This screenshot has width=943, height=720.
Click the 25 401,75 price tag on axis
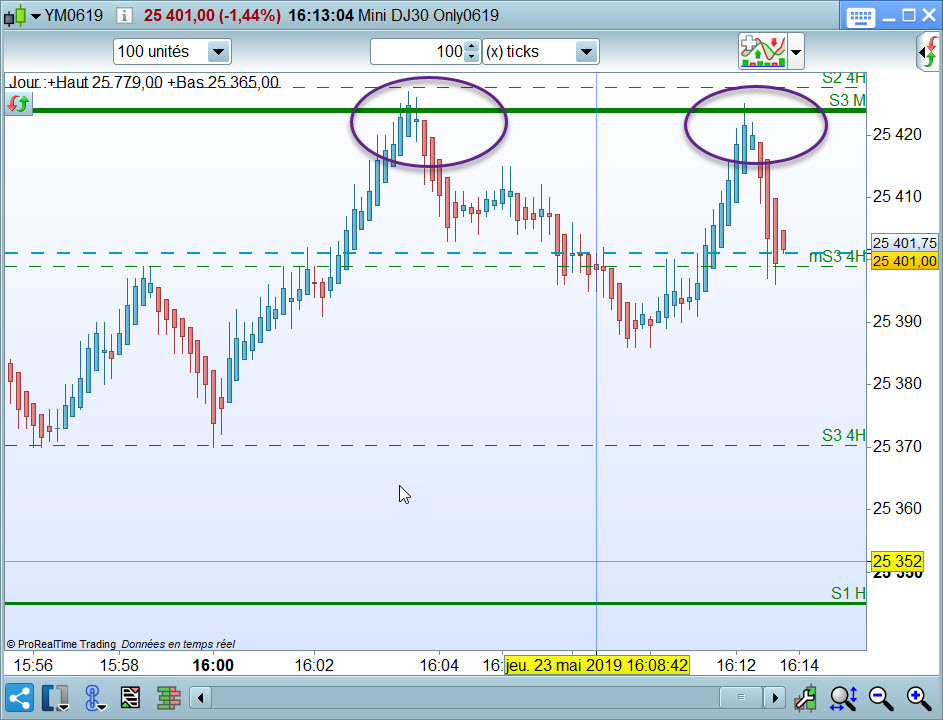[x=905, y=242]
